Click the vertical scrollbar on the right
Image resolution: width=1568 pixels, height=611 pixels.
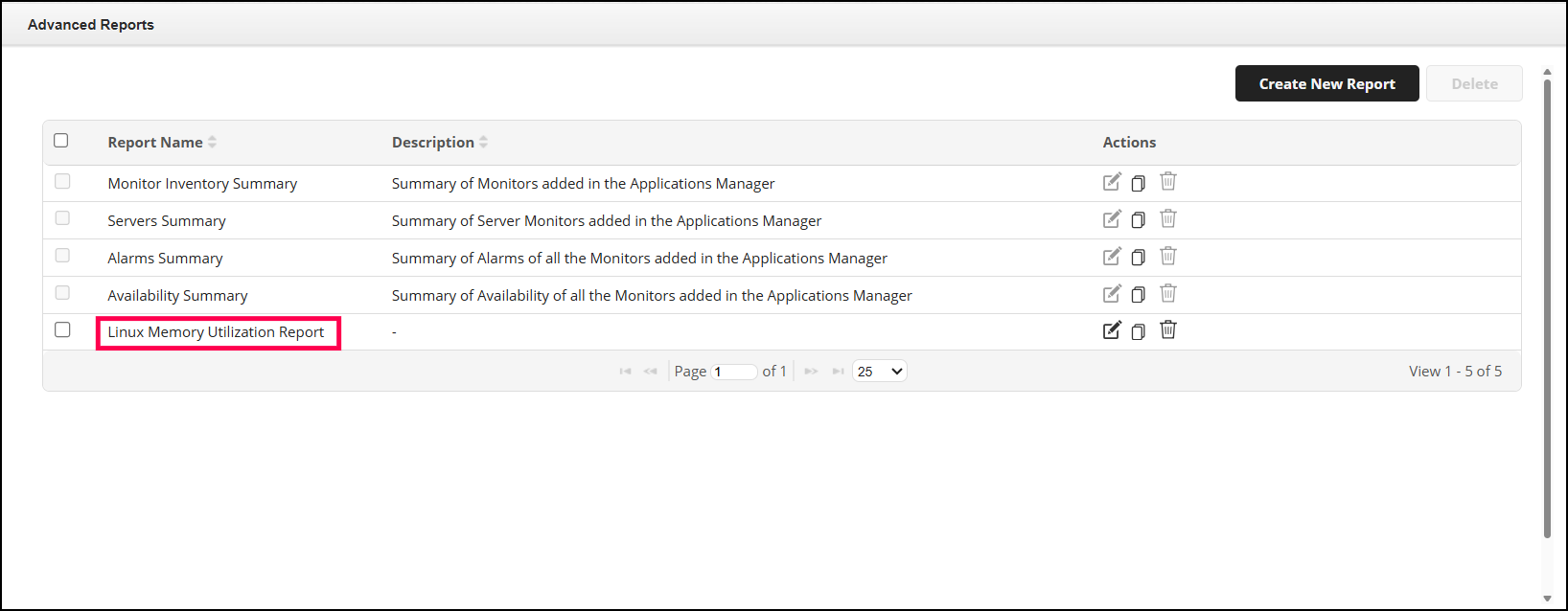point(1547,306)
